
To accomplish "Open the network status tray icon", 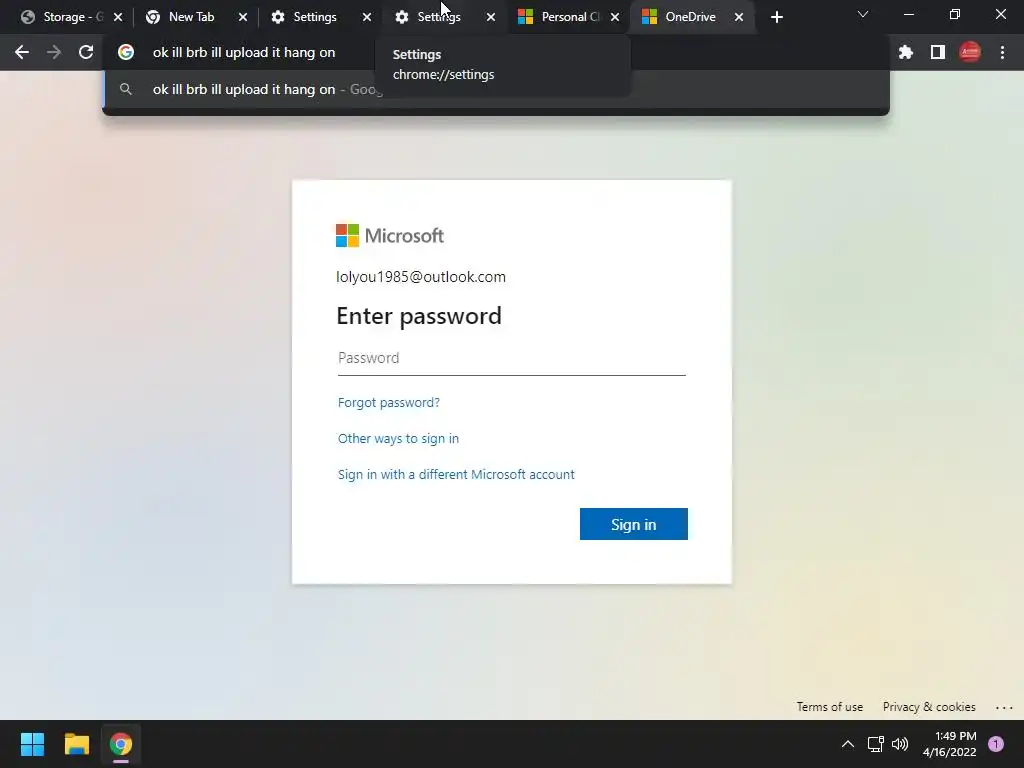I will pyautogui.click(x=875, y=744).
